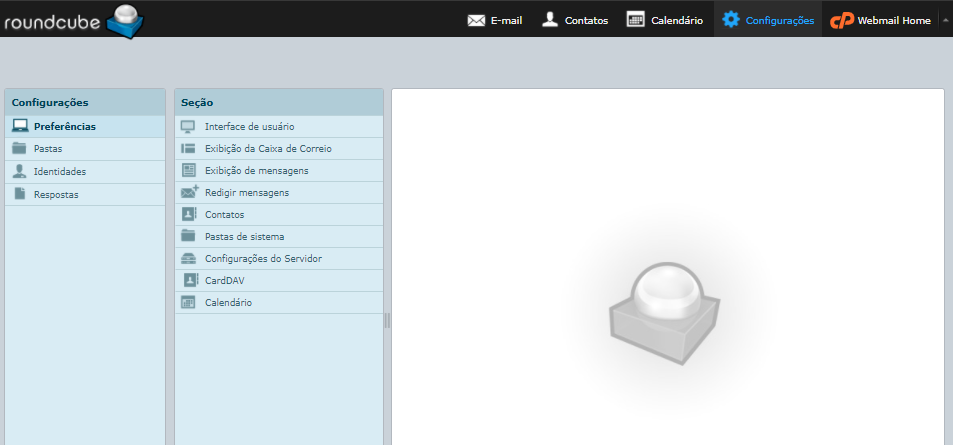The height and width of the screenshot is (445, 953).
Task: Go to the Contatos tab in top bar
Action: [x=574, y=20]
